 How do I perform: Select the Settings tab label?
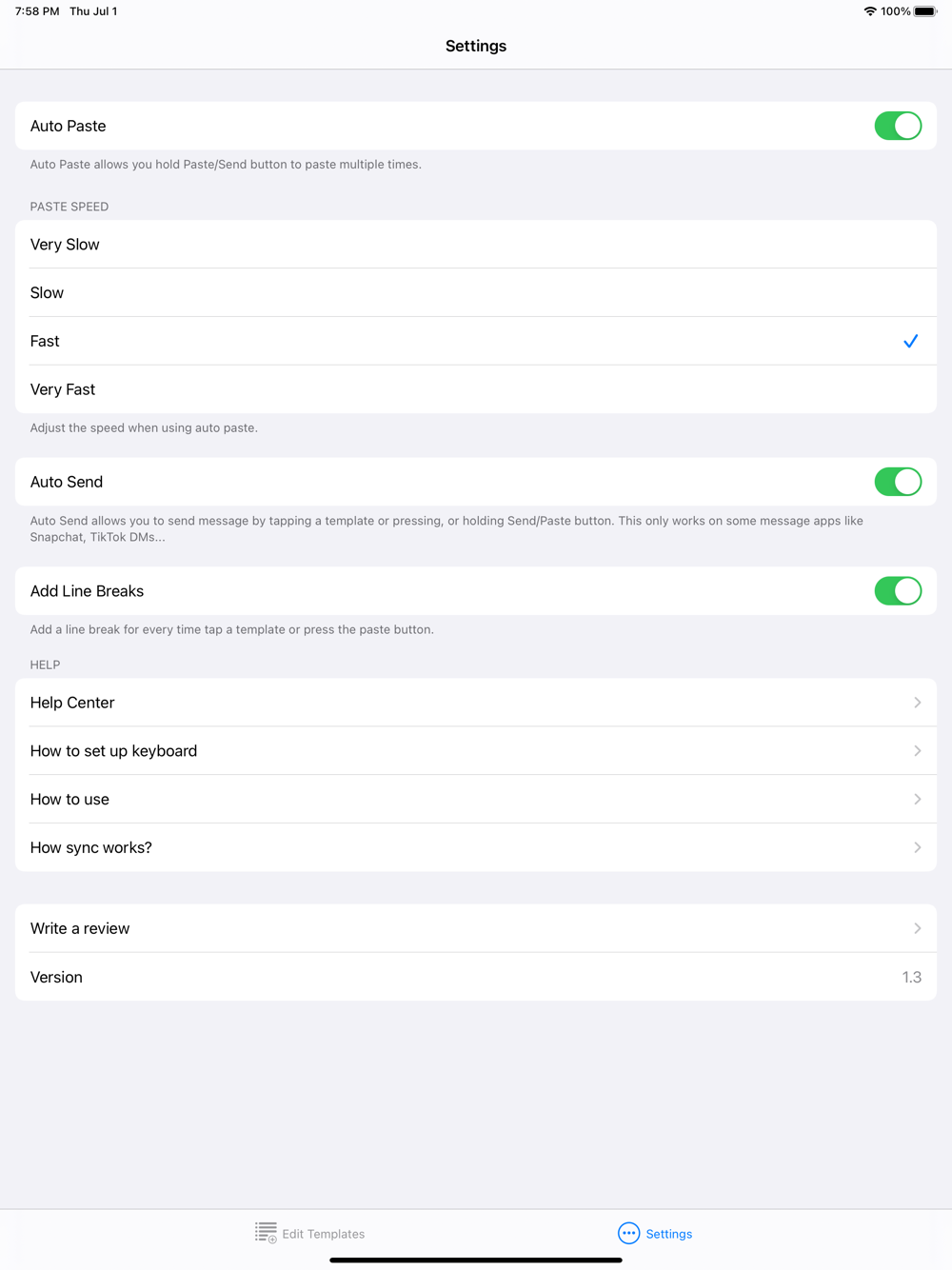[669, 1234]
